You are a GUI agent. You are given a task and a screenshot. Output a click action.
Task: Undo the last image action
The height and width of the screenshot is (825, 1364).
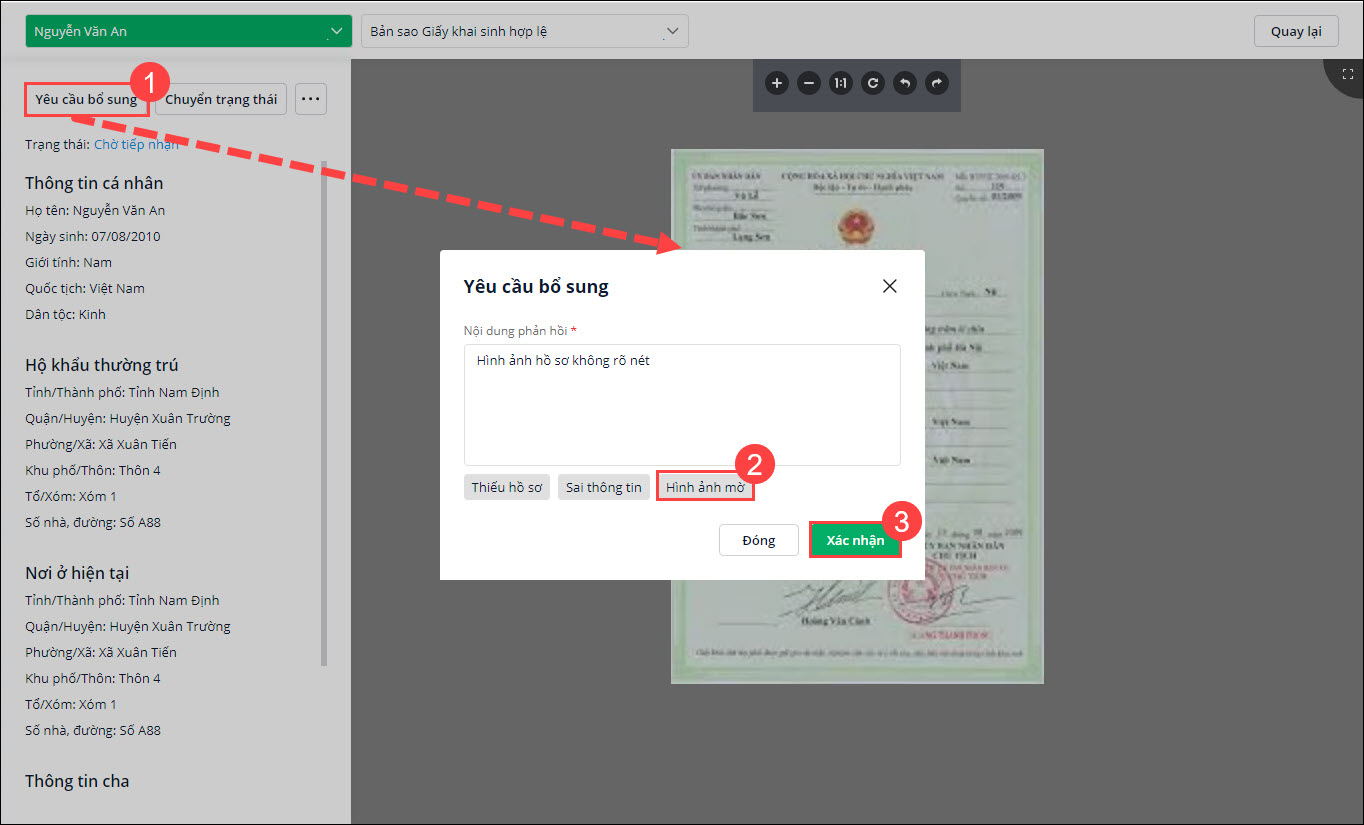tap(905, 83)
